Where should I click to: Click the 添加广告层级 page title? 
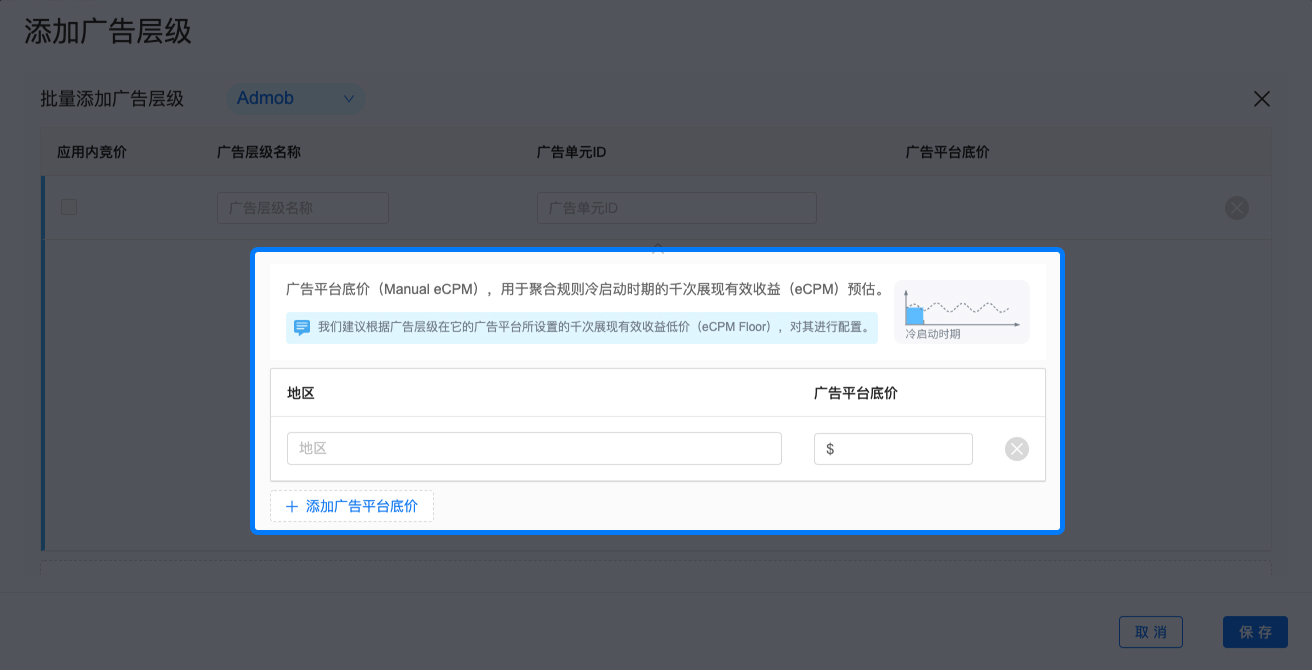pyautogui.click(x=107, y=30)
